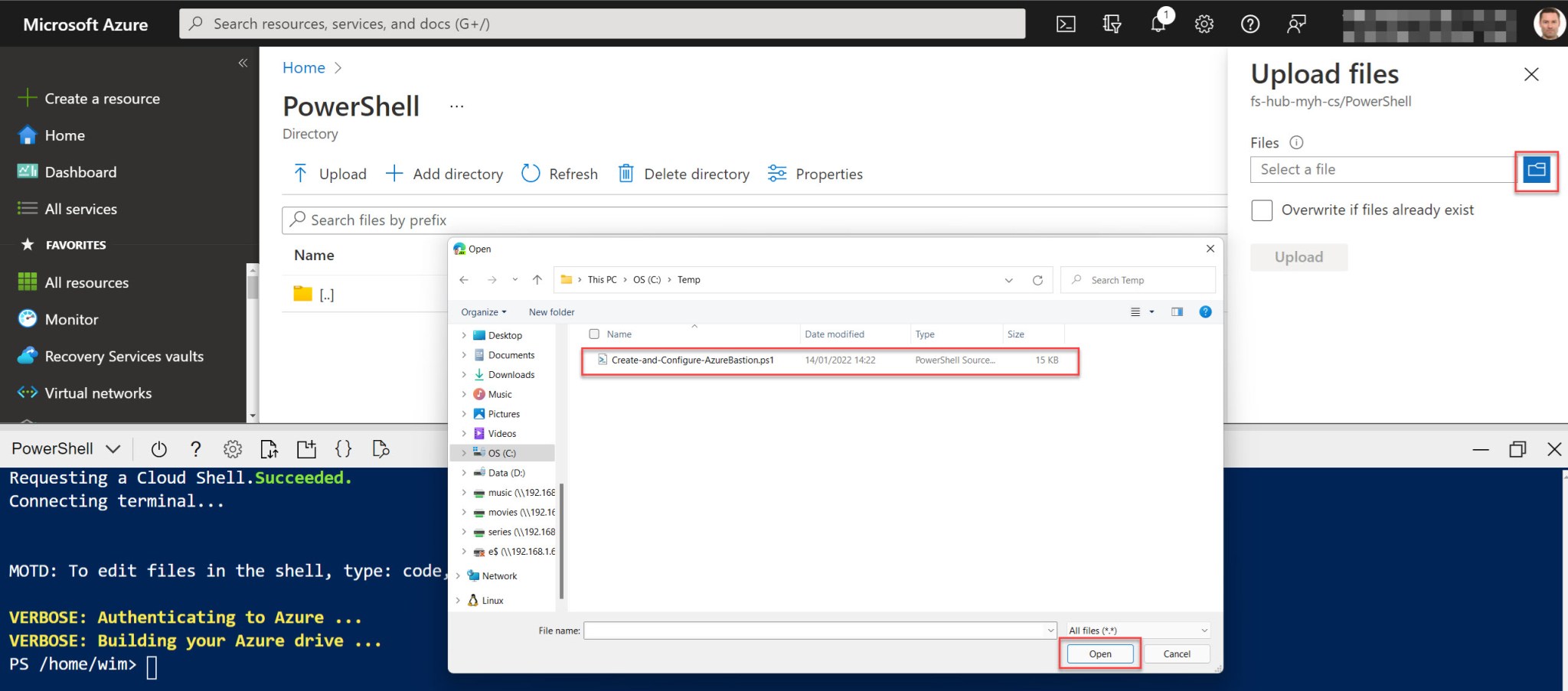Expand the Network tree node
This screenshot has height=691, width=1568.
point(458,576)
